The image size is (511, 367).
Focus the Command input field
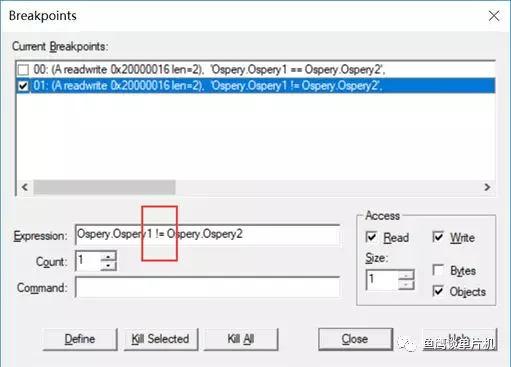coord(207,287)
